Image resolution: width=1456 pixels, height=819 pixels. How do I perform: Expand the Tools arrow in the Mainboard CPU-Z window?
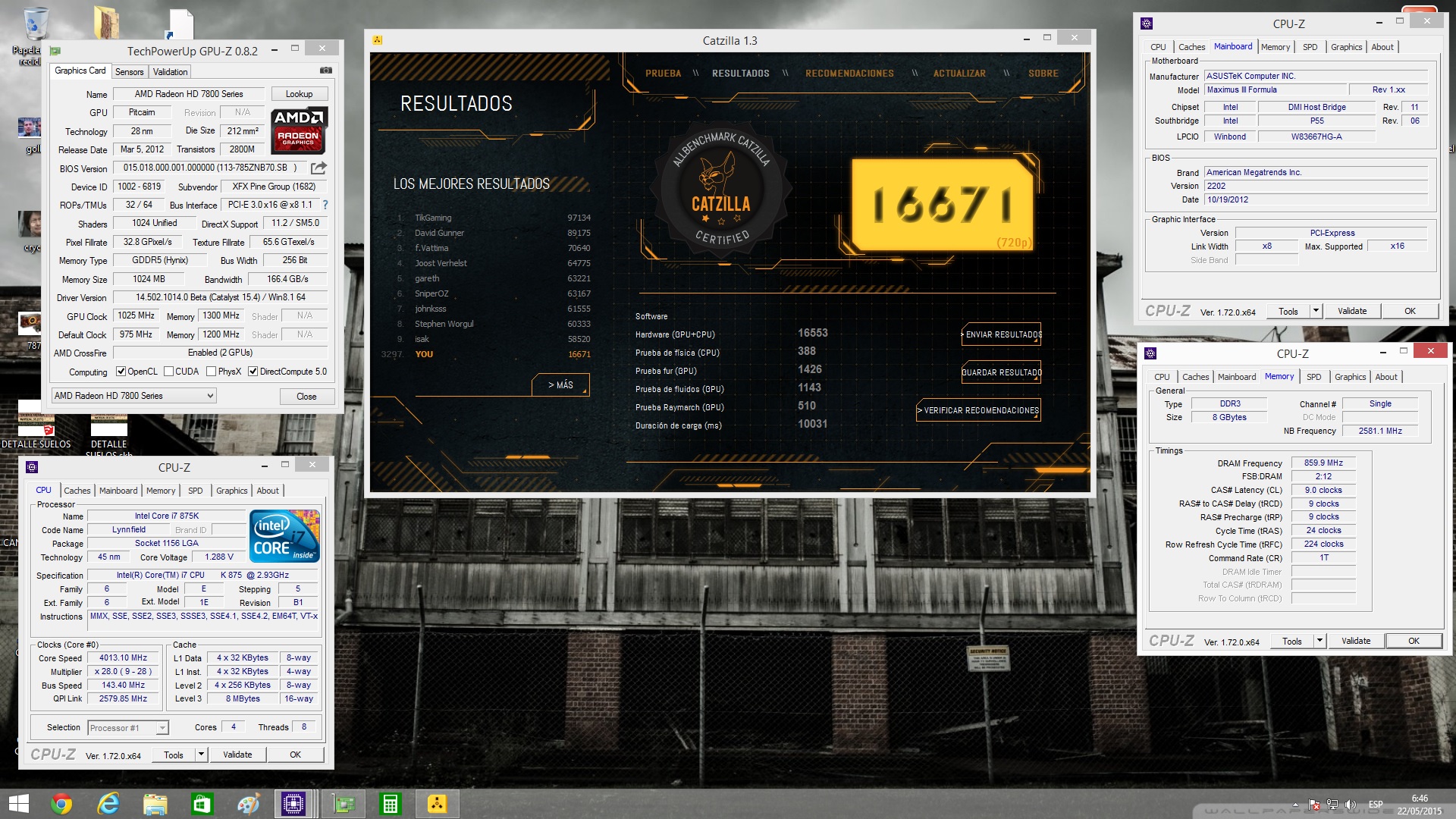point(1316,311)
